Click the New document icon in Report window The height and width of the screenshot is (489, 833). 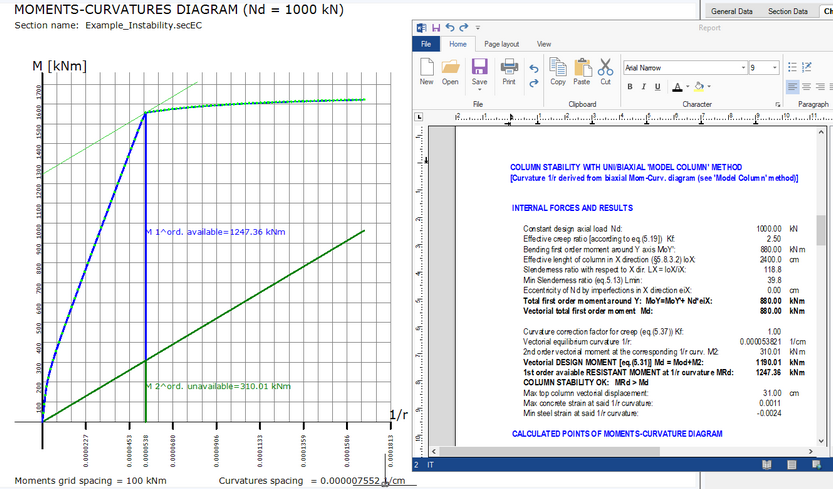click(427, 68)
